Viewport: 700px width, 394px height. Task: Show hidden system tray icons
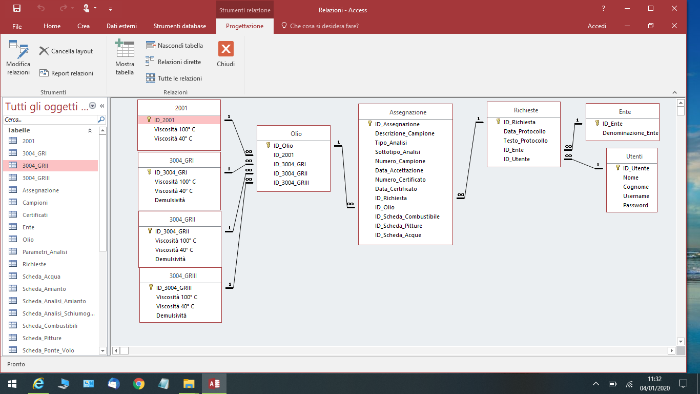pos(596,384)
